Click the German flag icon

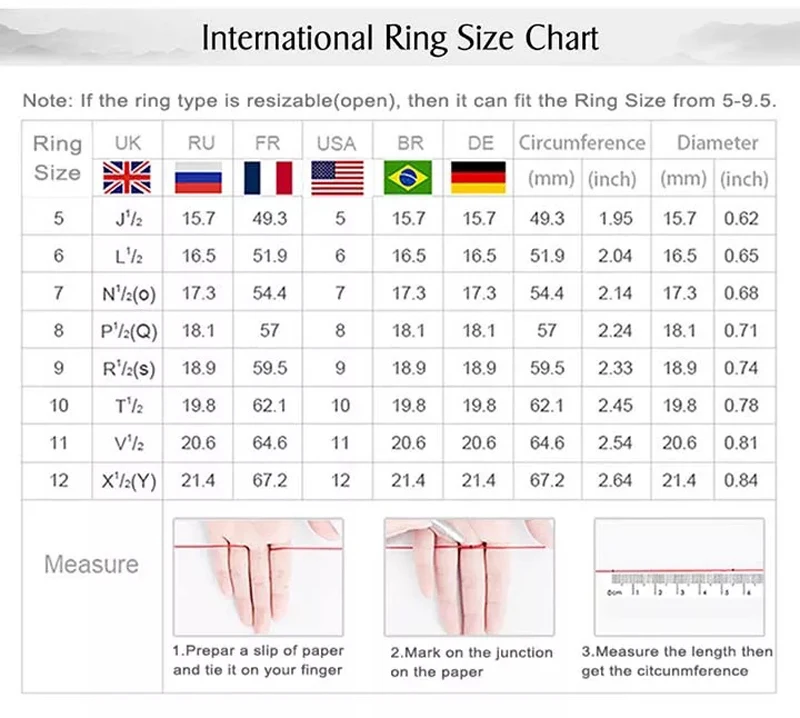(479, 178)
